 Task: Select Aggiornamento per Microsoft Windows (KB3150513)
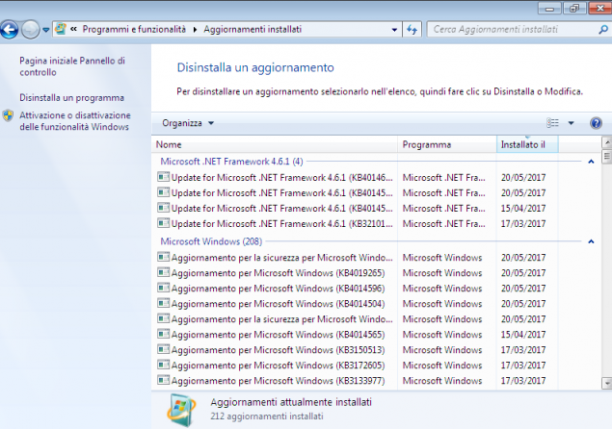coord(357,350)
